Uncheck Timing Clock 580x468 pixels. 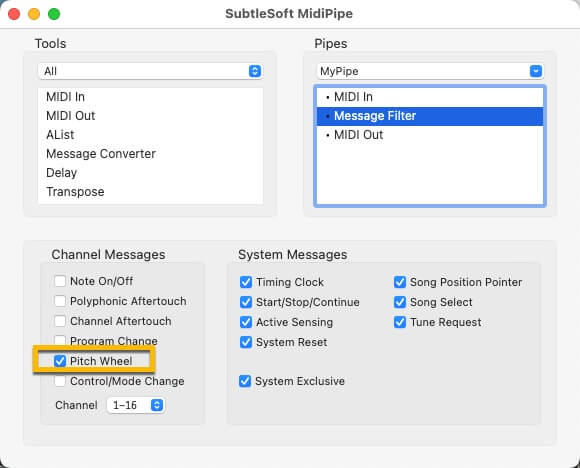pyautogui.click(x=246, y=282)
